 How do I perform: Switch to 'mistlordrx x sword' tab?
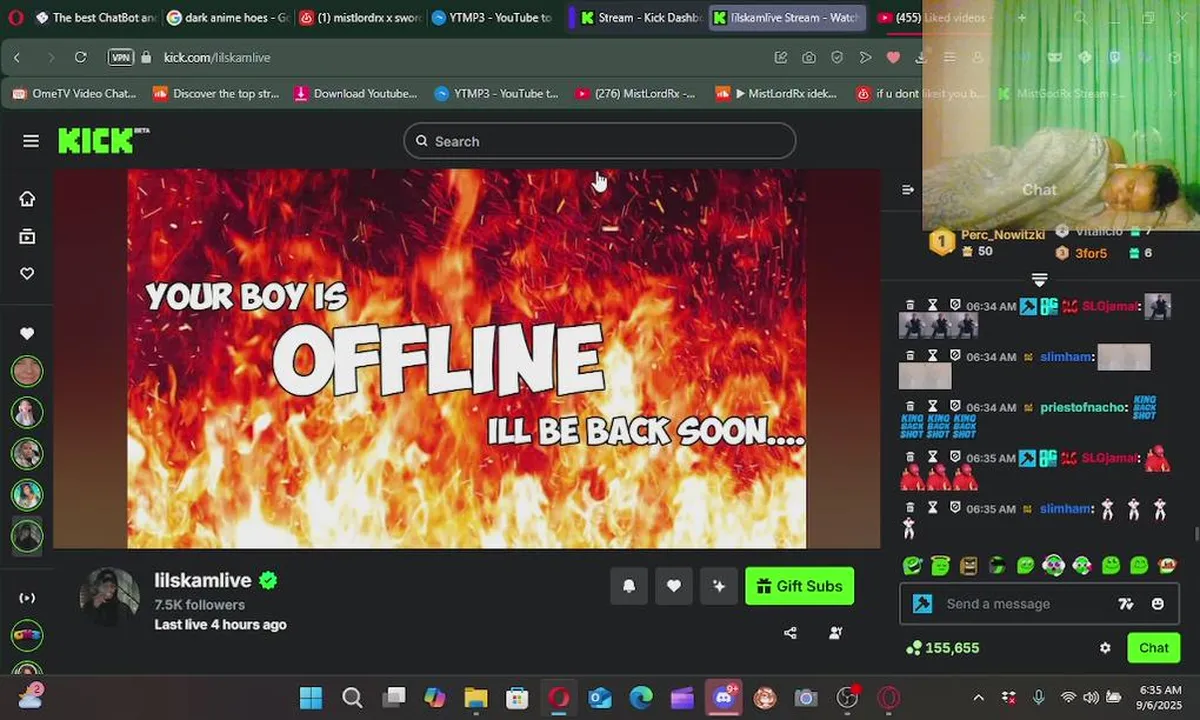pyautogui.click(x=360, y=18)
